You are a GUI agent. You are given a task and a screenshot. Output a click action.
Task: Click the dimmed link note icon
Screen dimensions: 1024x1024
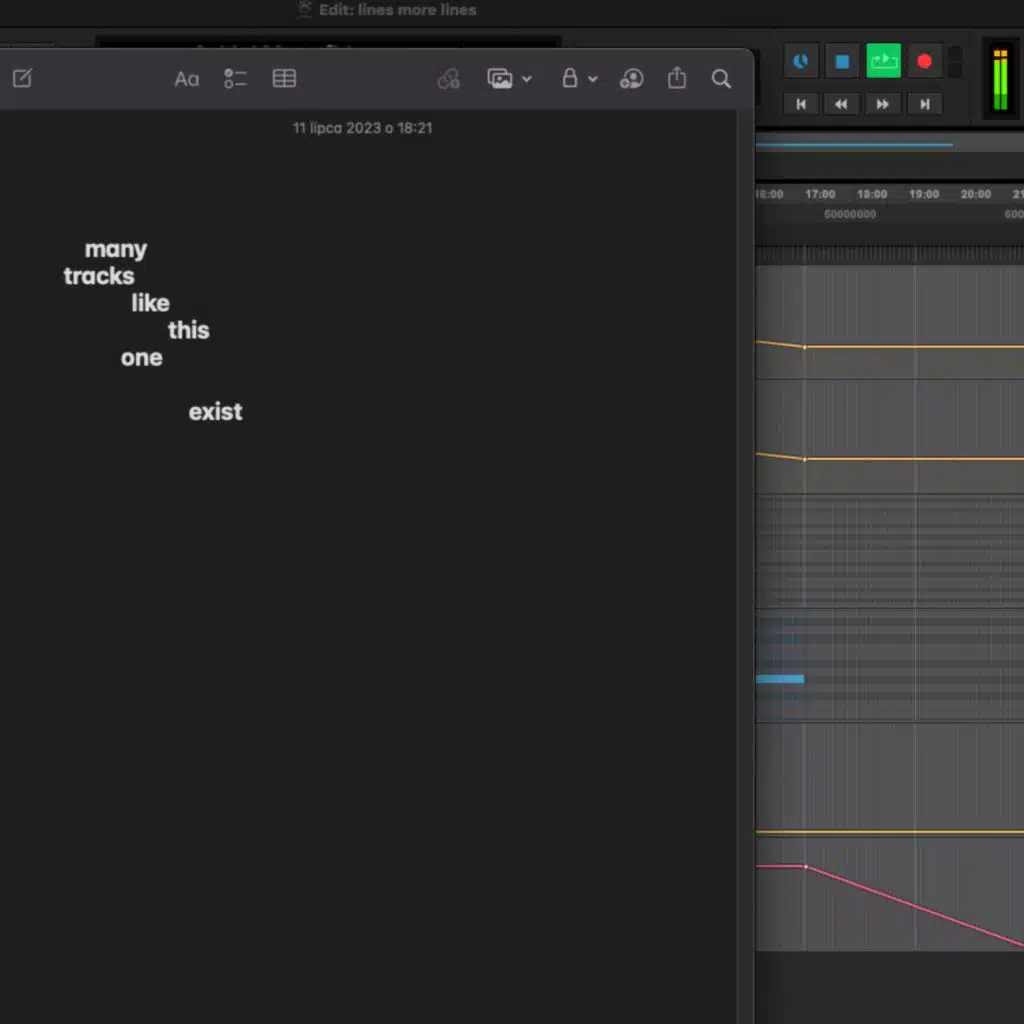(449, 79)
